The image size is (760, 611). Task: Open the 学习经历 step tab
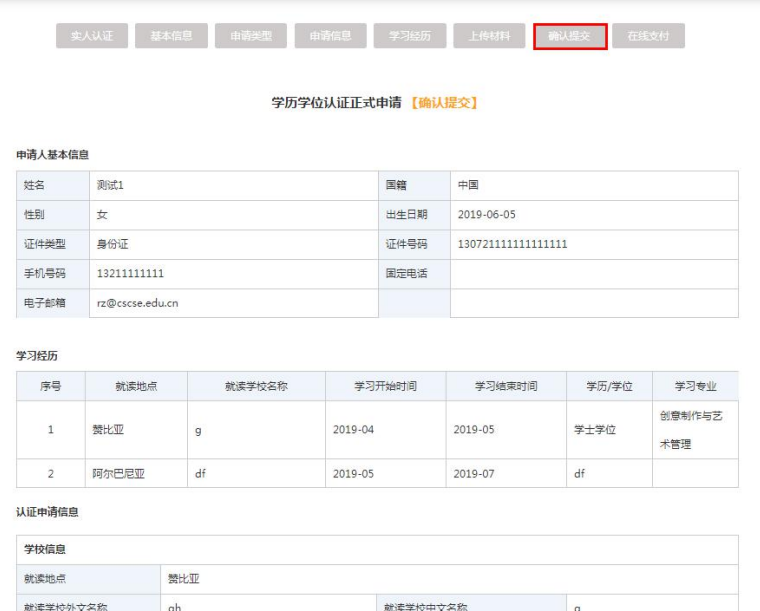point(410,37)
